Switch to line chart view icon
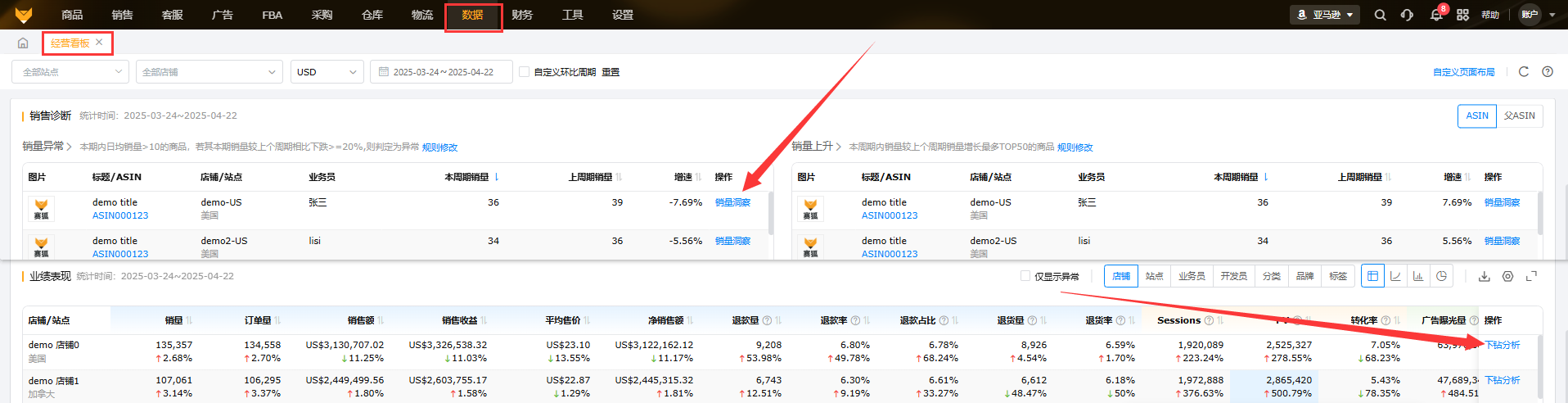The width and height of the screenshot is (1568, 403). coord(1395,276)
